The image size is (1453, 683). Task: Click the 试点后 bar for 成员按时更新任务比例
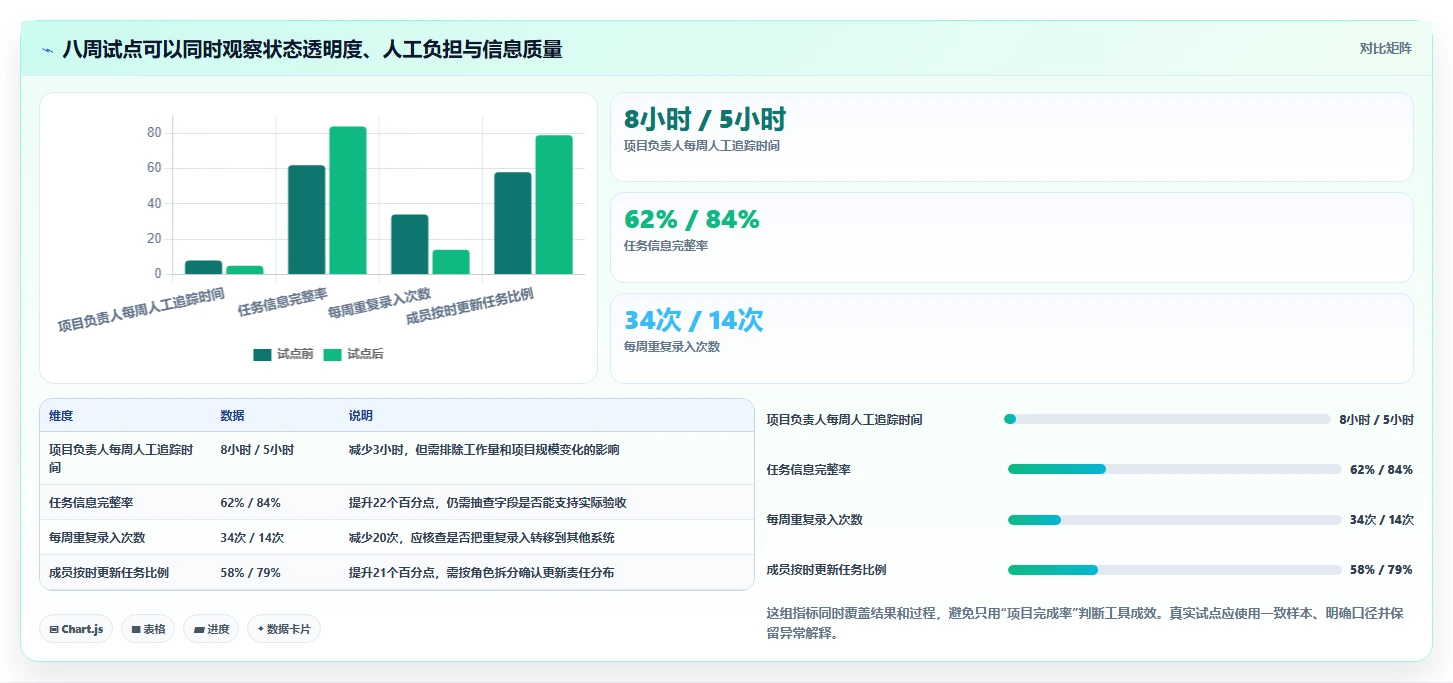pos(554,204)
